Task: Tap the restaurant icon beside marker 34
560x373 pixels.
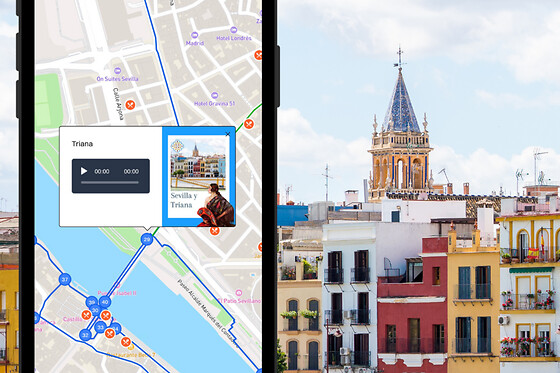Action: [x=110, y=333]
